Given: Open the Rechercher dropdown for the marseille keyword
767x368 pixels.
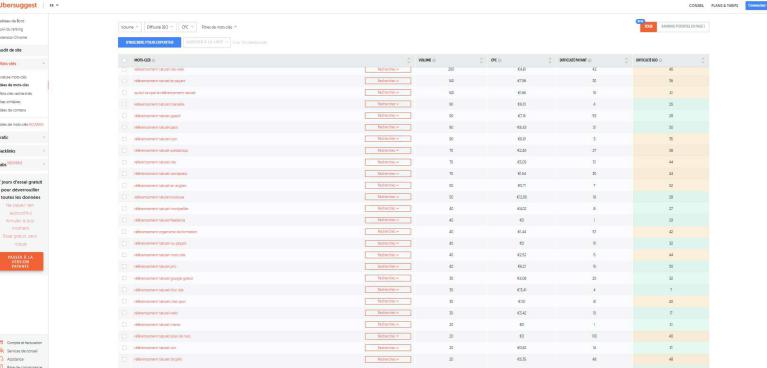Looking at the screenshot, I should [x=388, y=104].
